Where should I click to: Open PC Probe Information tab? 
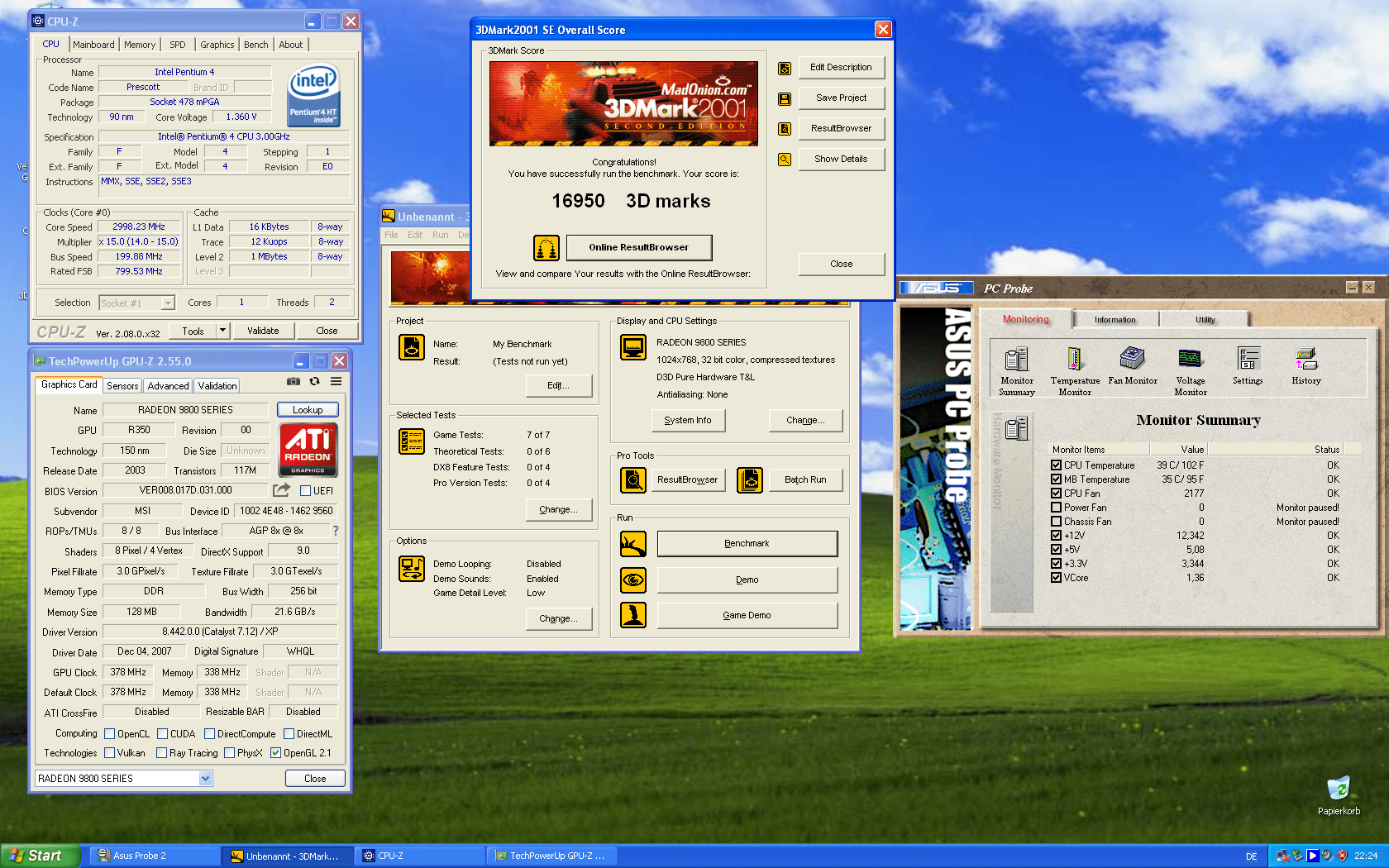1115,320
